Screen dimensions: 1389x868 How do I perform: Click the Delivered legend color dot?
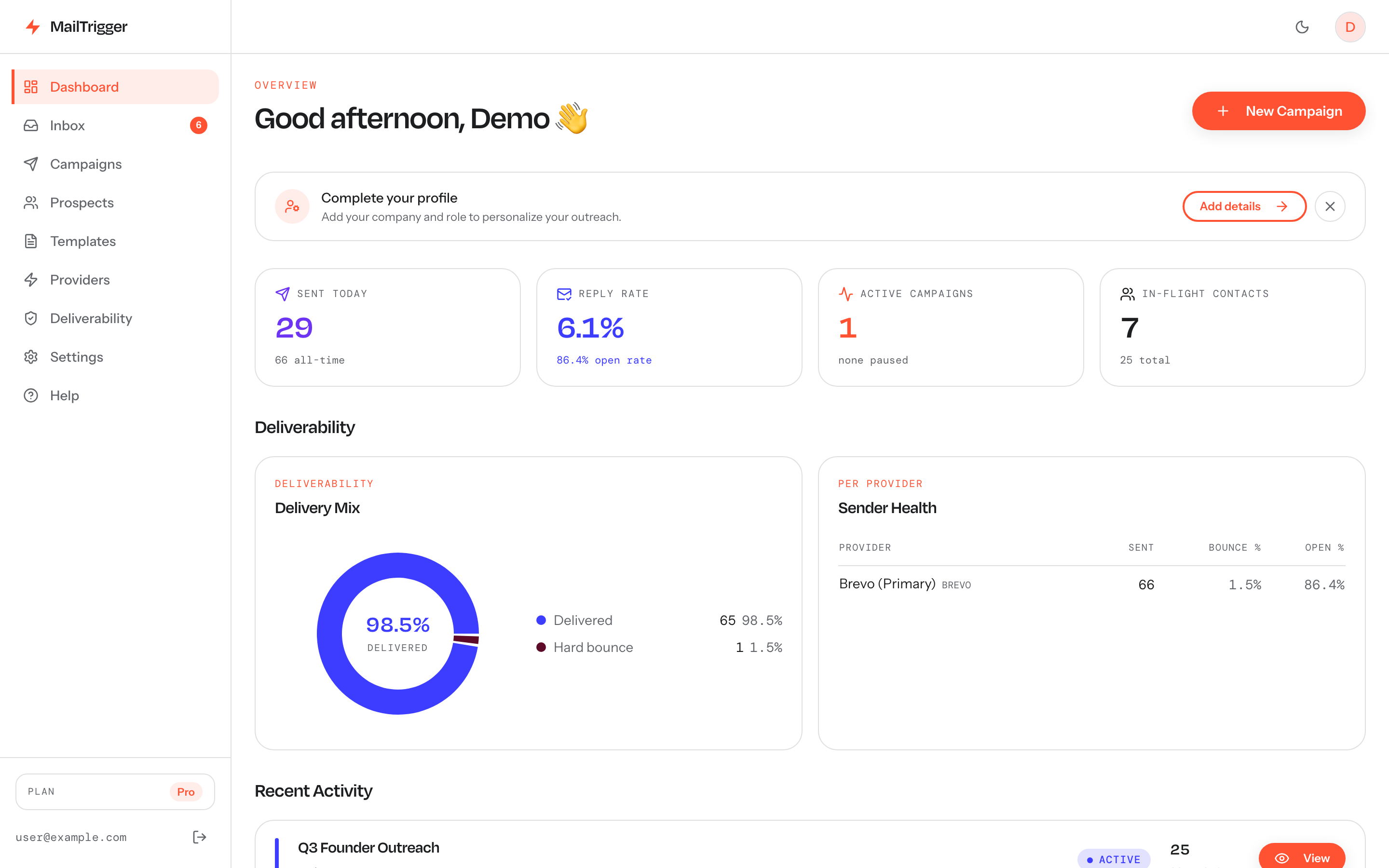541,620
